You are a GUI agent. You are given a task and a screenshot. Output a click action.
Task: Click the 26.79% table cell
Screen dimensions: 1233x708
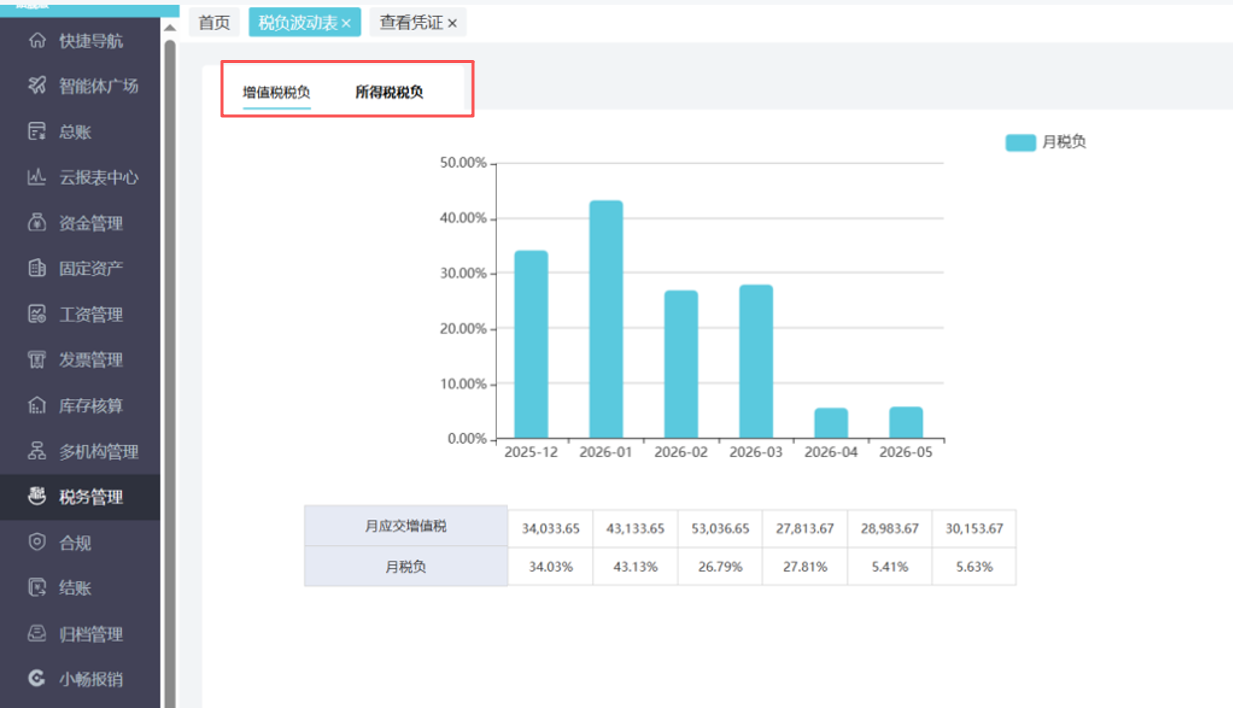point(720,566)
